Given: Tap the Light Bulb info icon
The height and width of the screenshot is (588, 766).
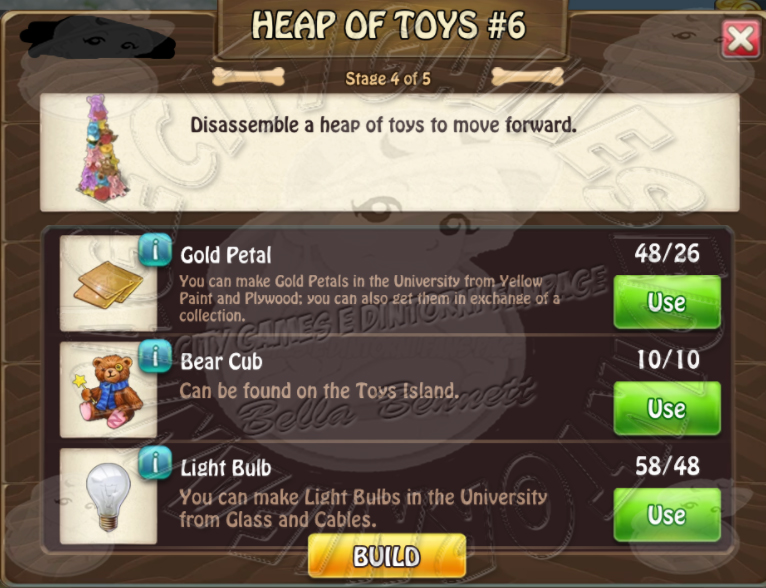Looking at the screenshot, I should click(x=155, y=462).
